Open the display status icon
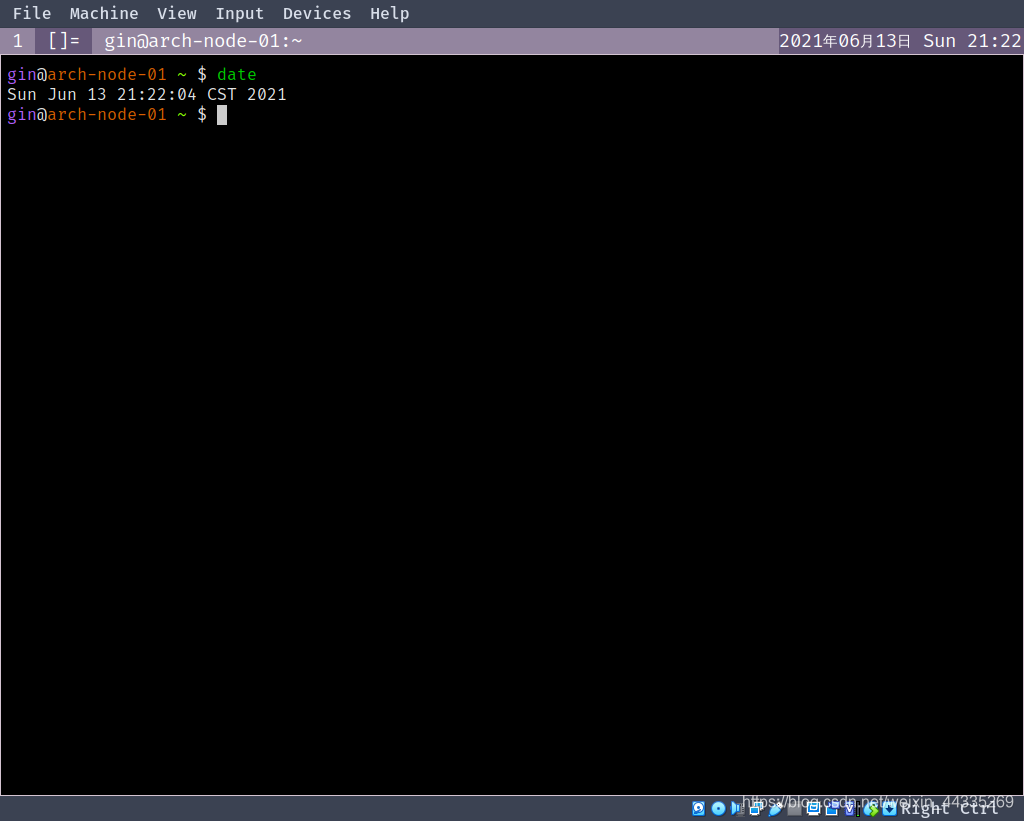The height and width of the screenshot is (821, 1024). pyautogui.click(x=813, y=808)
